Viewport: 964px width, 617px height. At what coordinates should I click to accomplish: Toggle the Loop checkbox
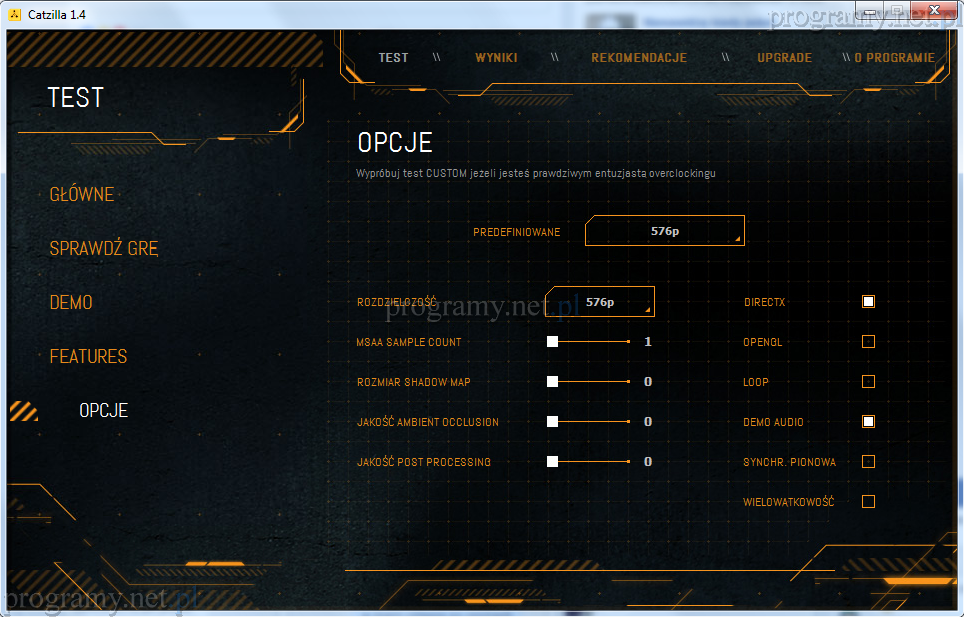coord(868,381)
